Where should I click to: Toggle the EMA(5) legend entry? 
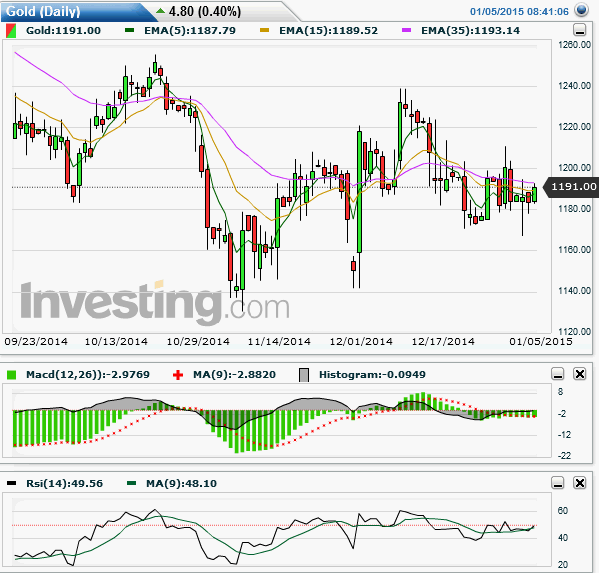pos(181,31)
